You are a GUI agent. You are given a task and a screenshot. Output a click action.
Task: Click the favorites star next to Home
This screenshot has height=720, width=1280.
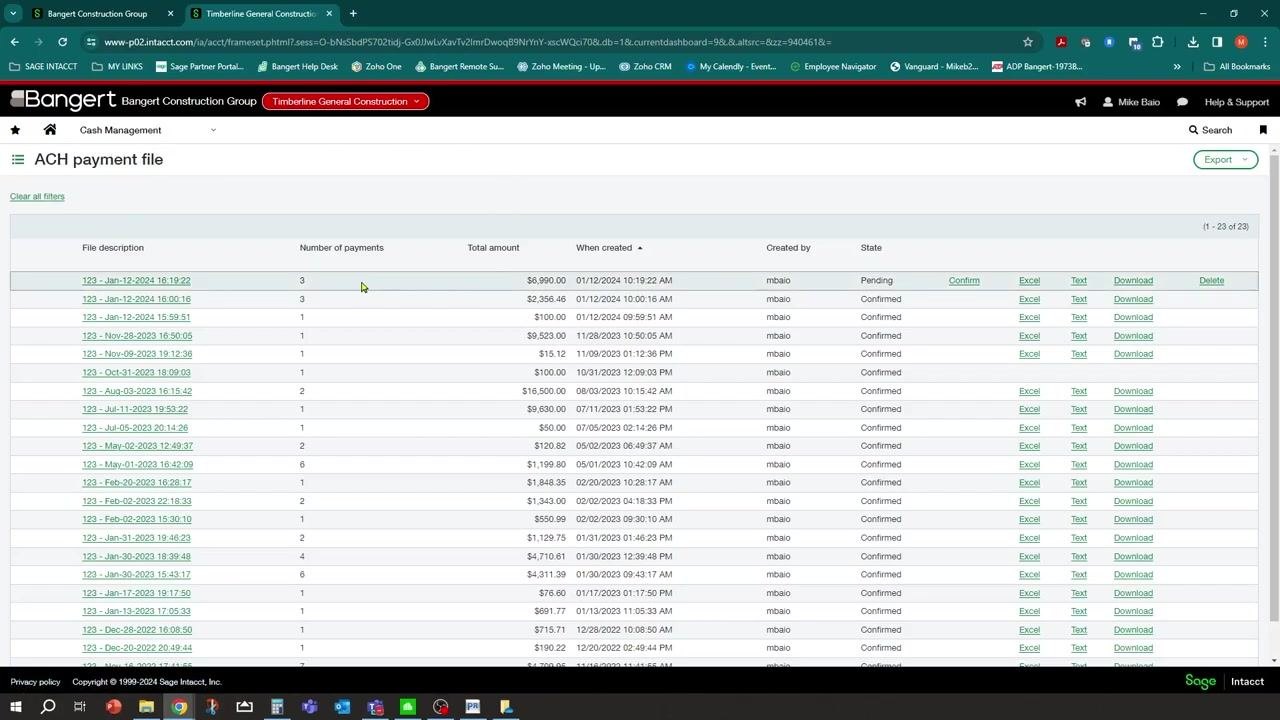coord(15,130)
